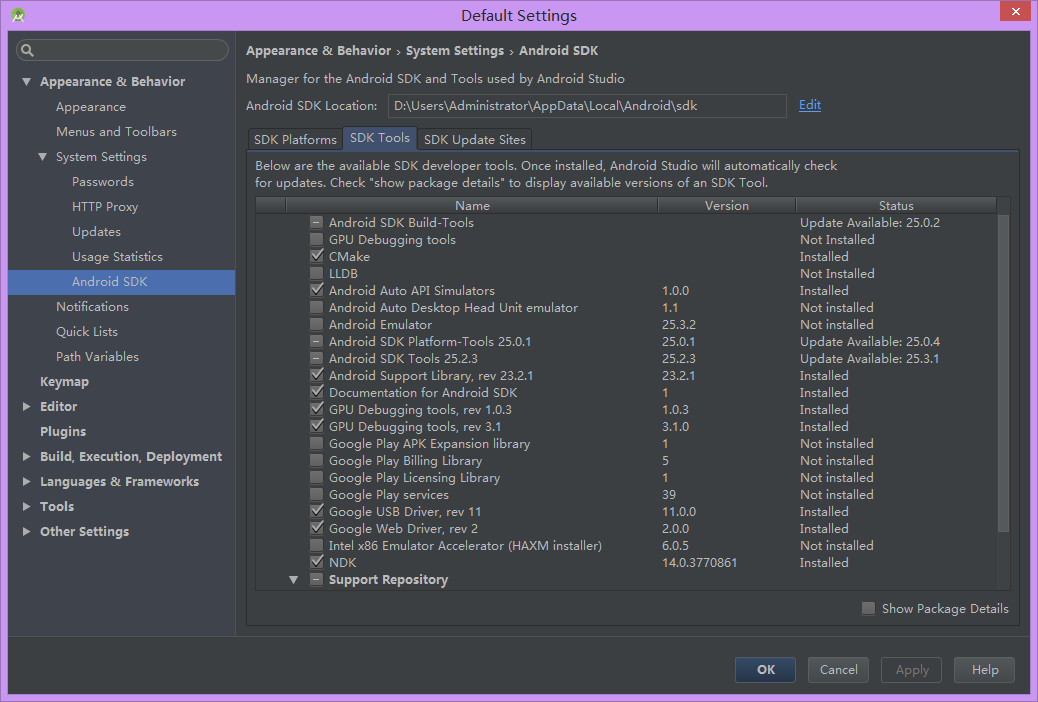The height and width of the screenshot is (702, 1038).
Task: Open Path Variables settings
Action: coord(97,357)
